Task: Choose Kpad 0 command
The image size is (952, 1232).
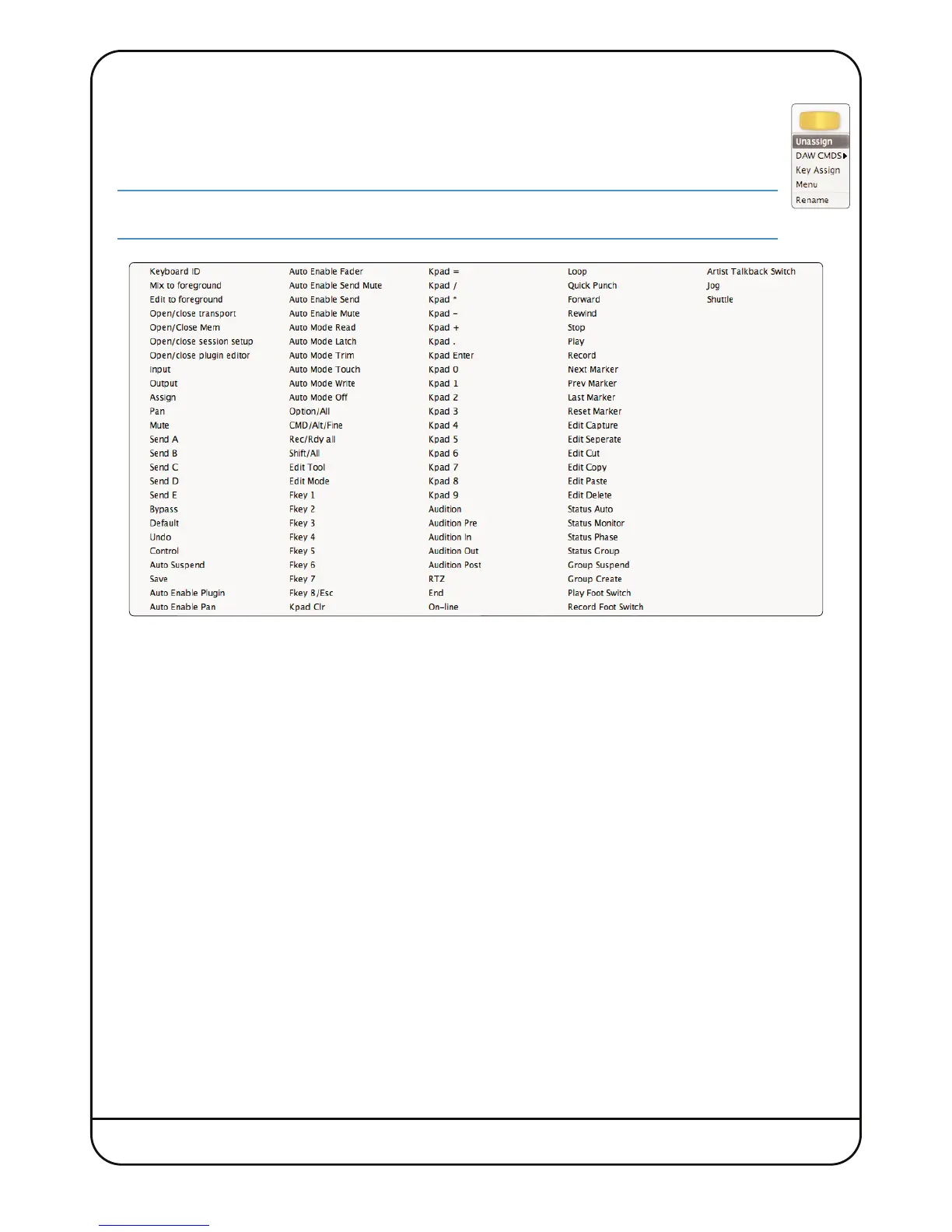Action: [443, 369]
